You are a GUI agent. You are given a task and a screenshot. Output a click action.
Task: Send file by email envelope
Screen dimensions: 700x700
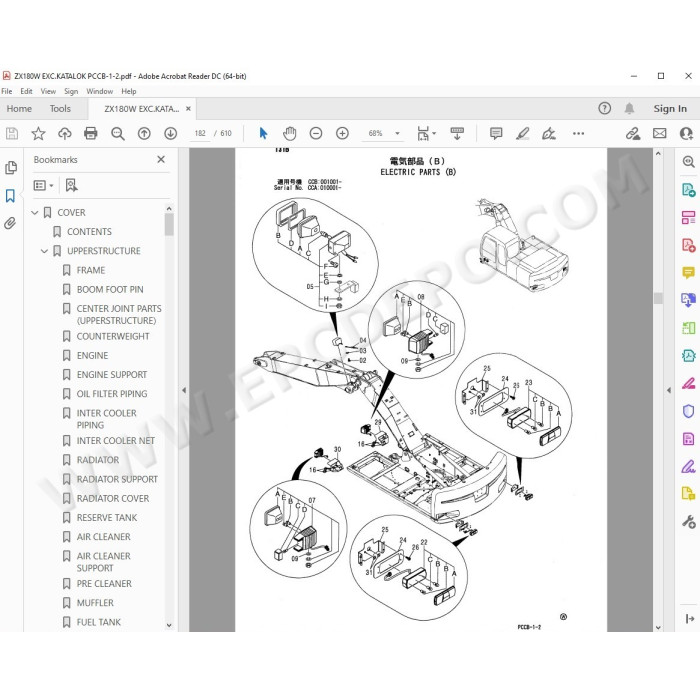pos(659,133)
